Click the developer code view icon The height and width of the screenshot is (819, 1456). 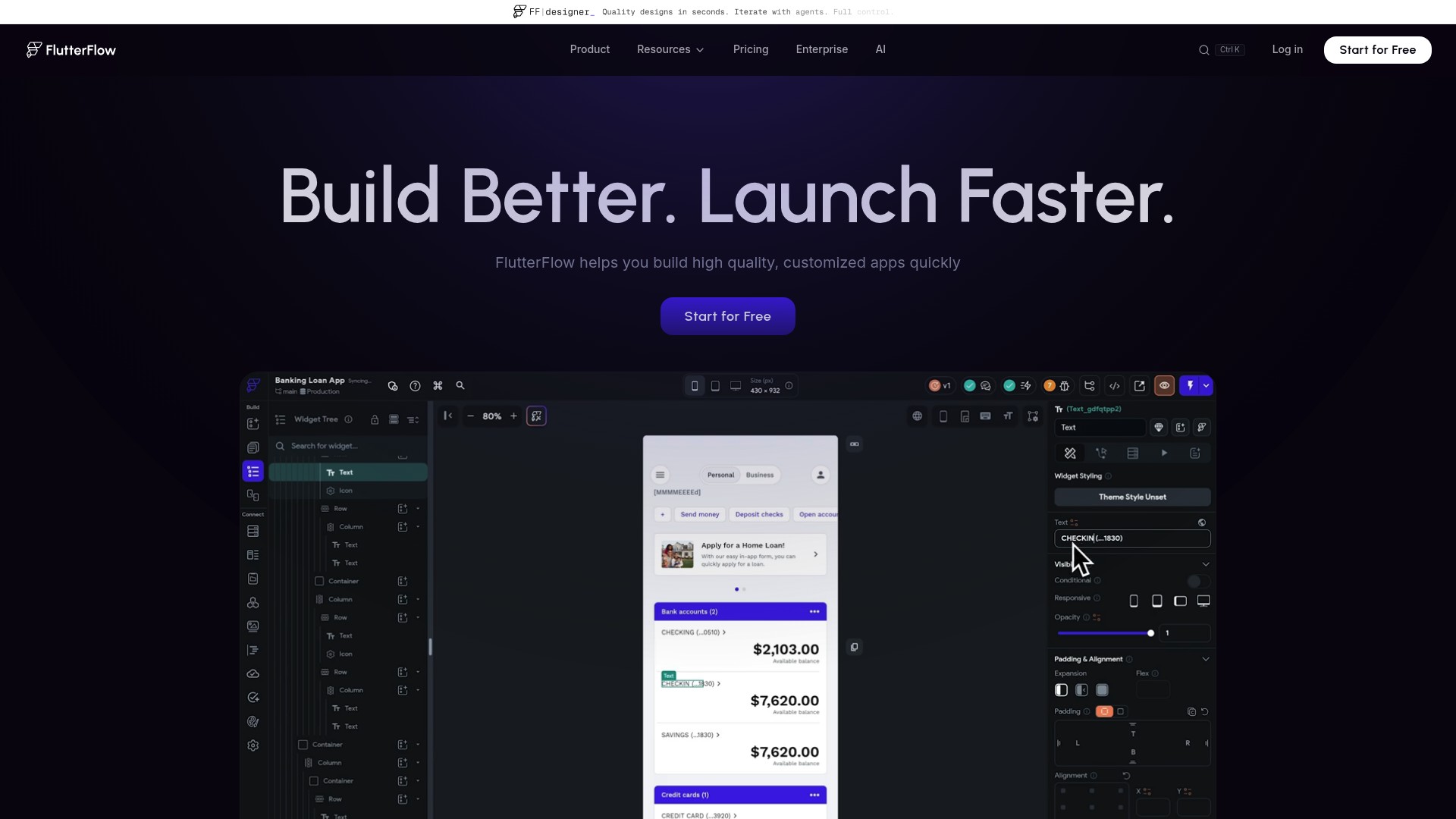pyautogui.click(x=1115, y=386)
